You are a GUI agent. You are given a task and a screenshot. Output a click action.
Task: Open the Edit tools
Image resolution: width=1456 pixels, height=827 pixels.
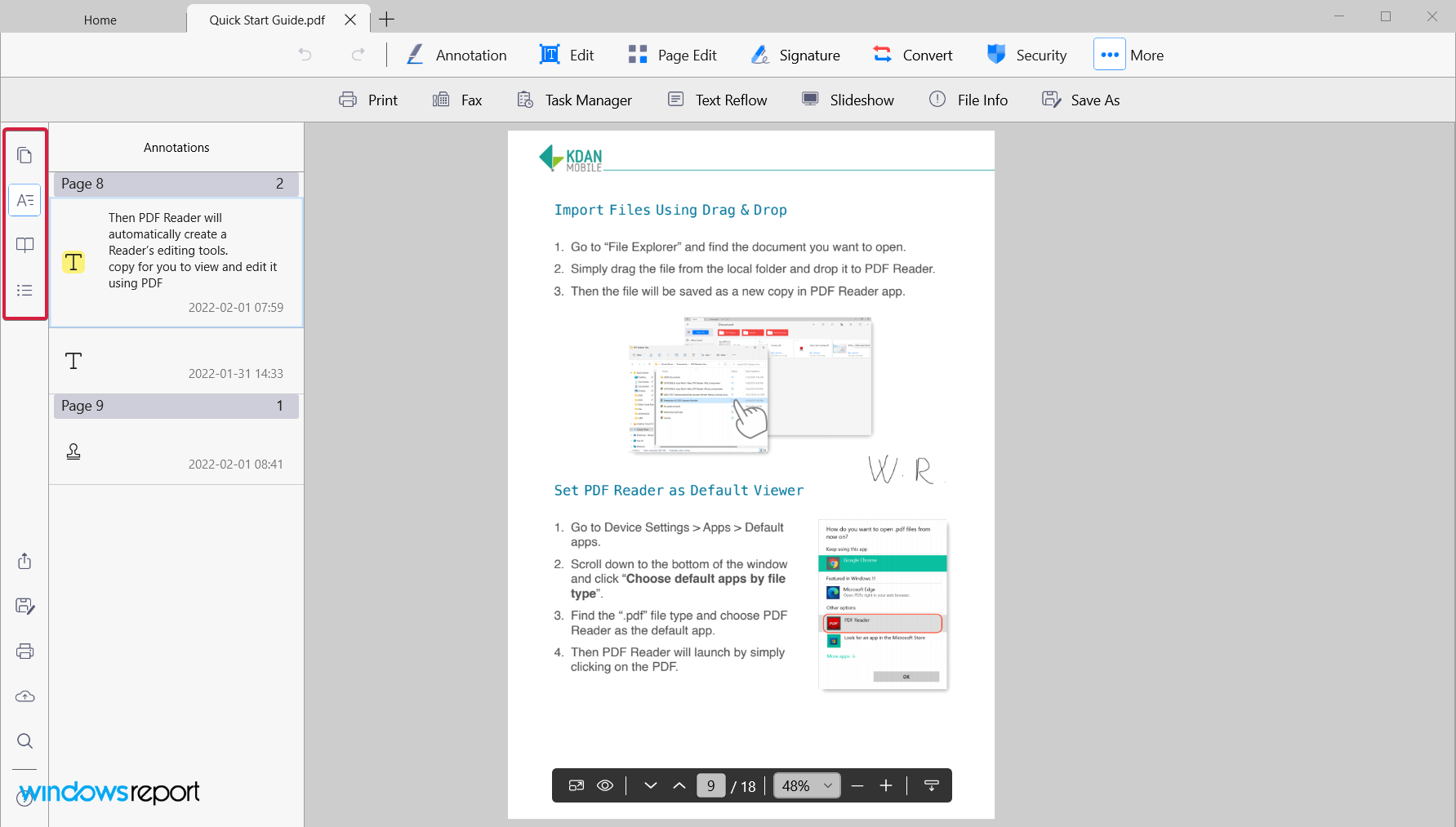pos(567,55)
